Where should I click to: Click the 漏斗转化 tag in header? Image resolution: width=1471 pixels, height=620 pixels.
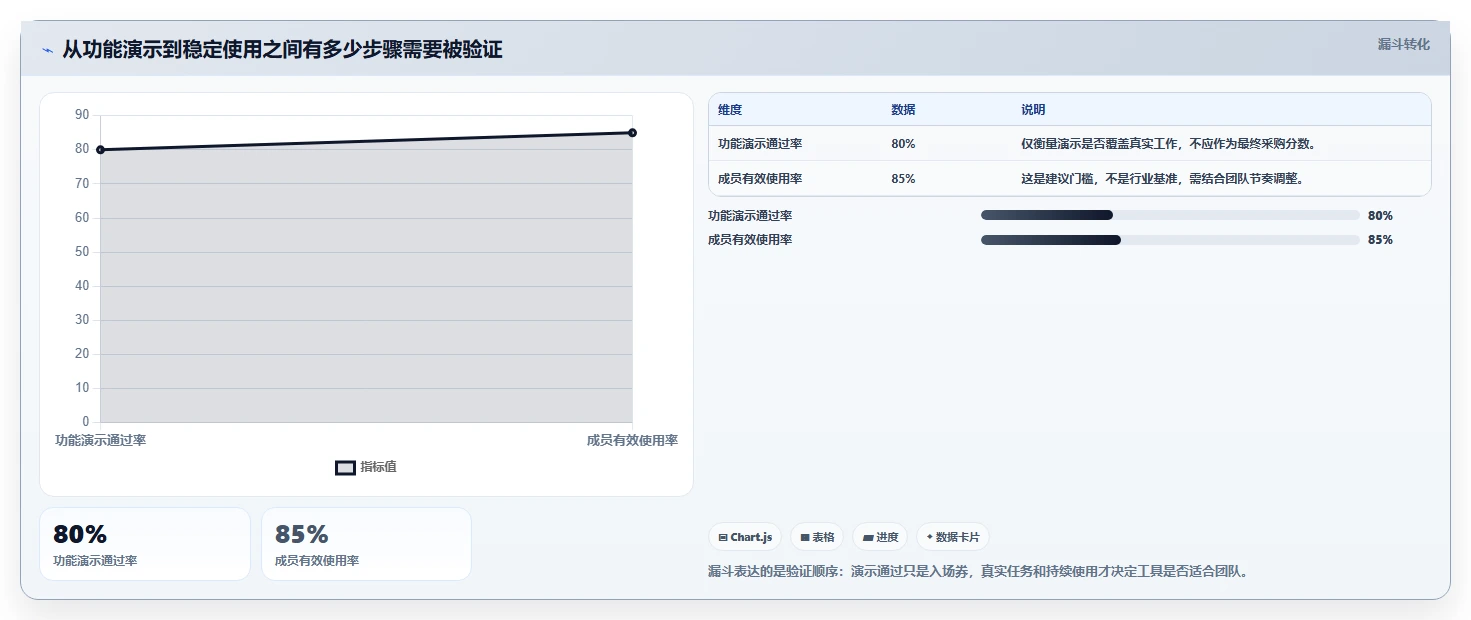point(1404,45)
